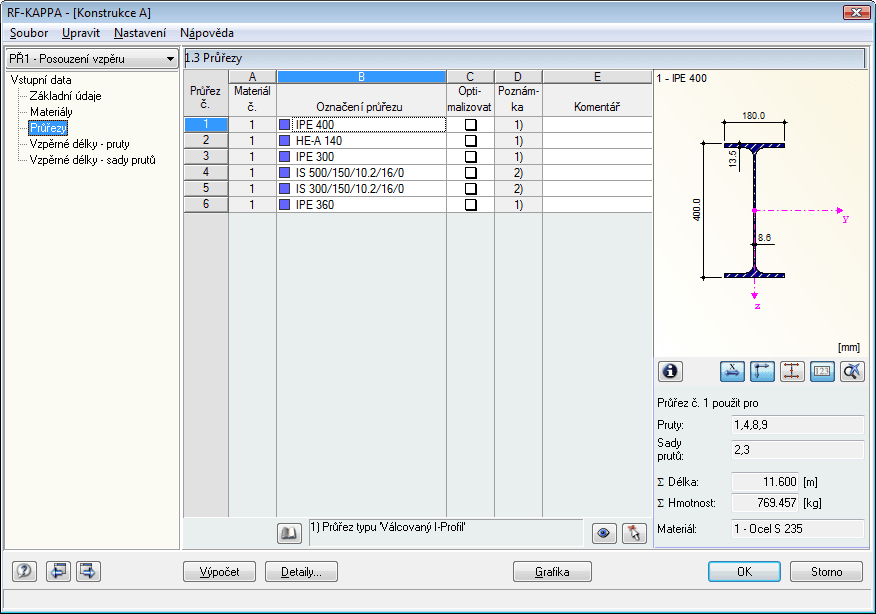Click the IS 300/150/10.2/16/0 cell
The image size is (876, 614).
point(361,189)
